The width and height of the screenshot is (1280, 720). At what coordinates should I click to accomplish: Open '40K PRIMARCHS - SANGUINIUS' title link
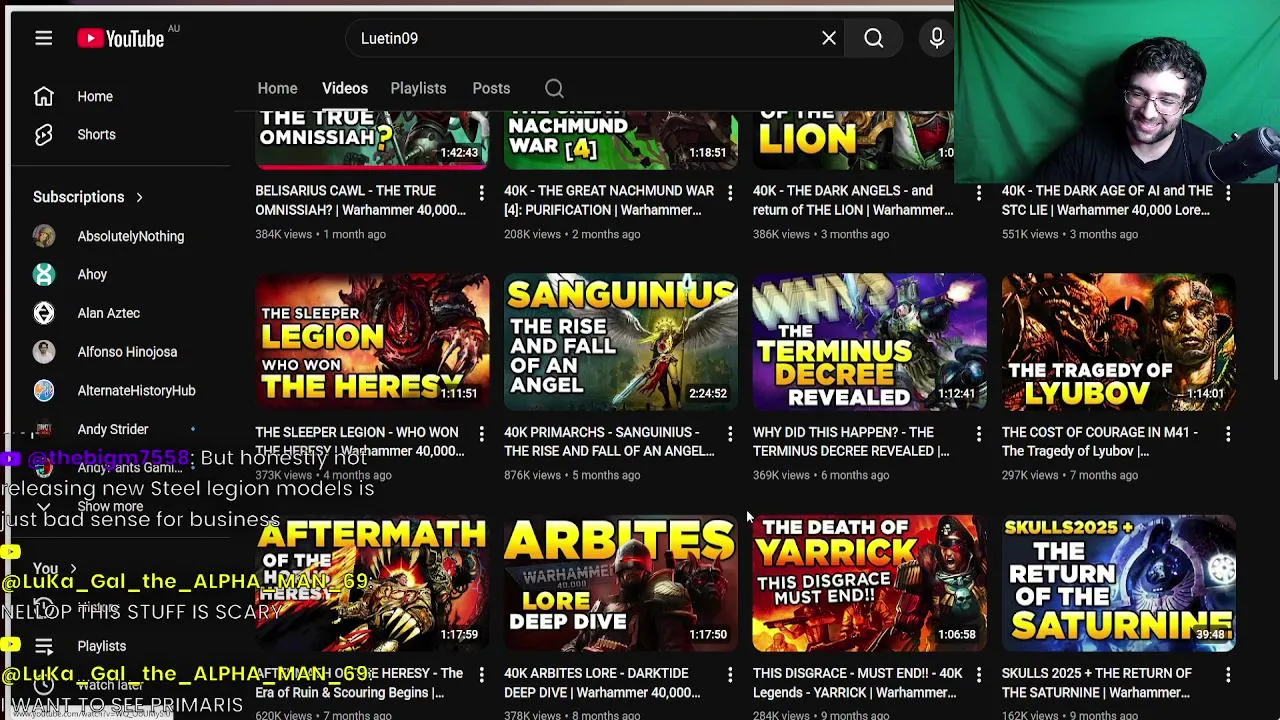click(609, 442)
